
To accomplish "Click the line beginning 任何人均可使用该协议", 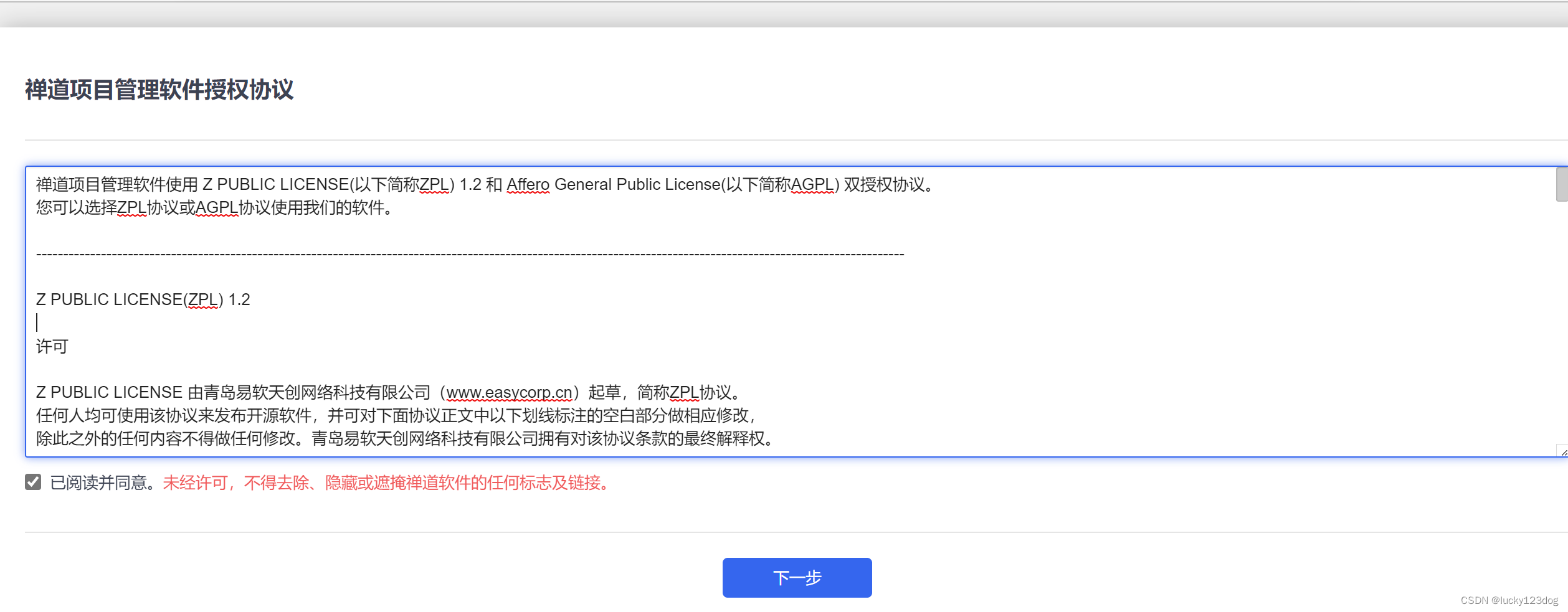I will click(396, 415).
